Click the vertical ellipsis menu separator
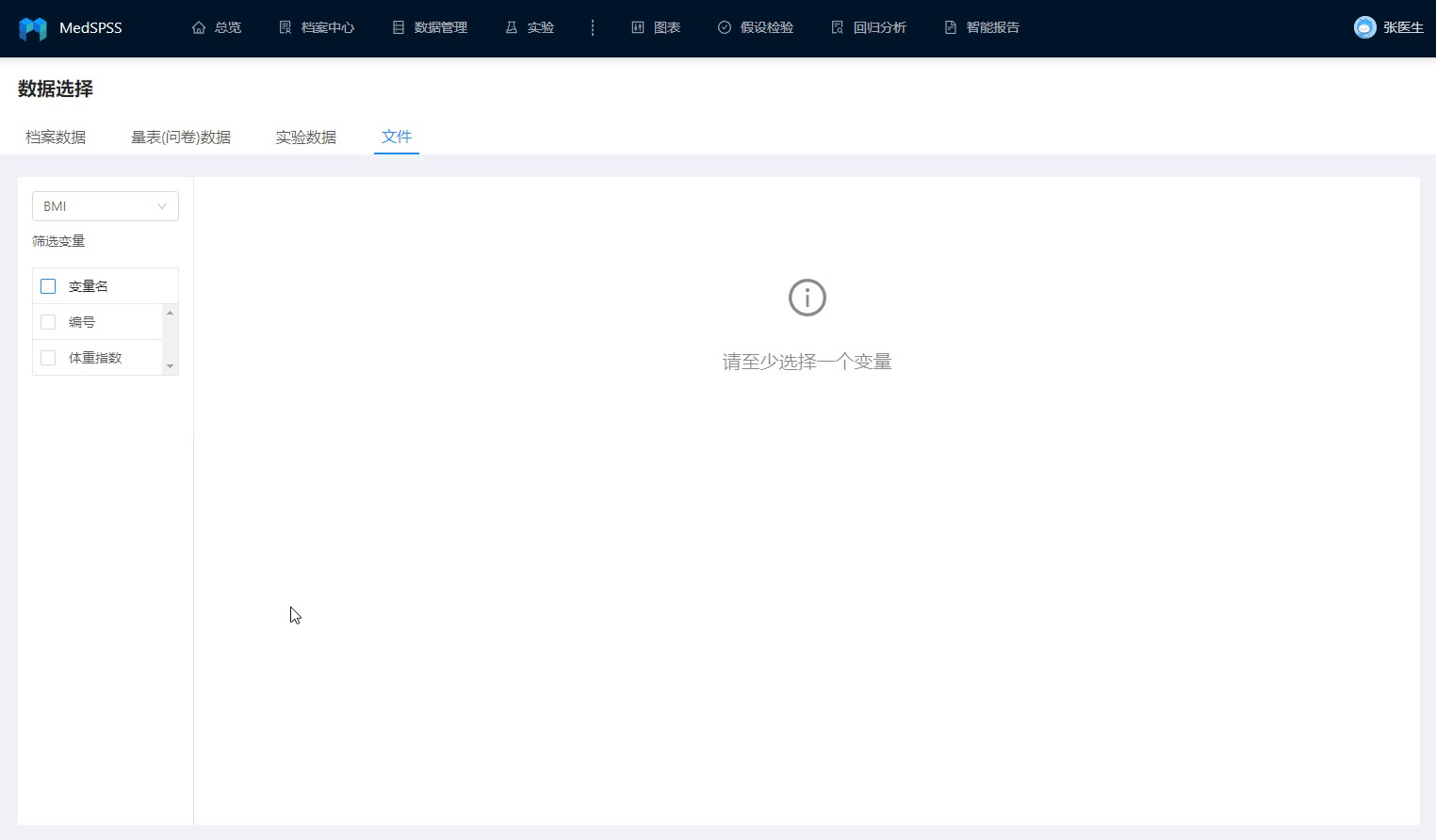The height and width of the screenshot is (840, 1436). tap(593, 28)
